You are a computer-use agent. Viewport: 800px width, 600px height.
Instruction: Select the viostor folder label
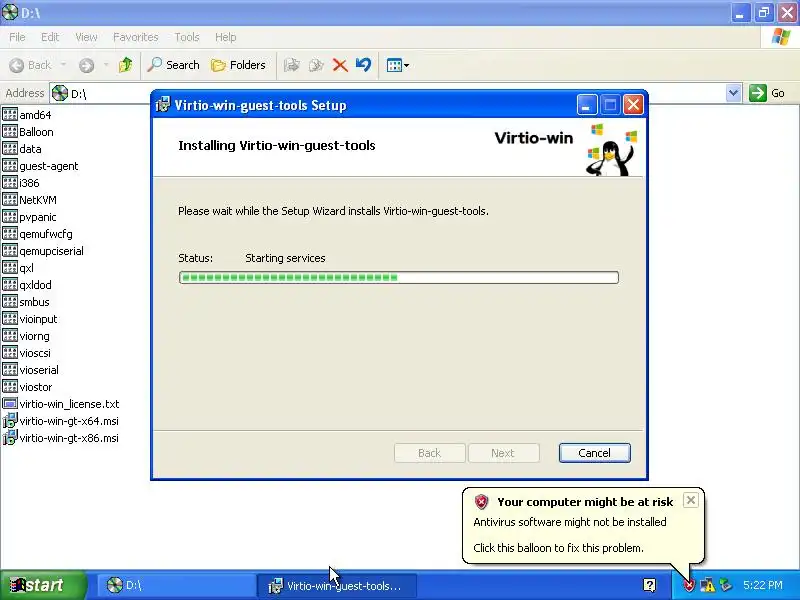tap(36, 387)
